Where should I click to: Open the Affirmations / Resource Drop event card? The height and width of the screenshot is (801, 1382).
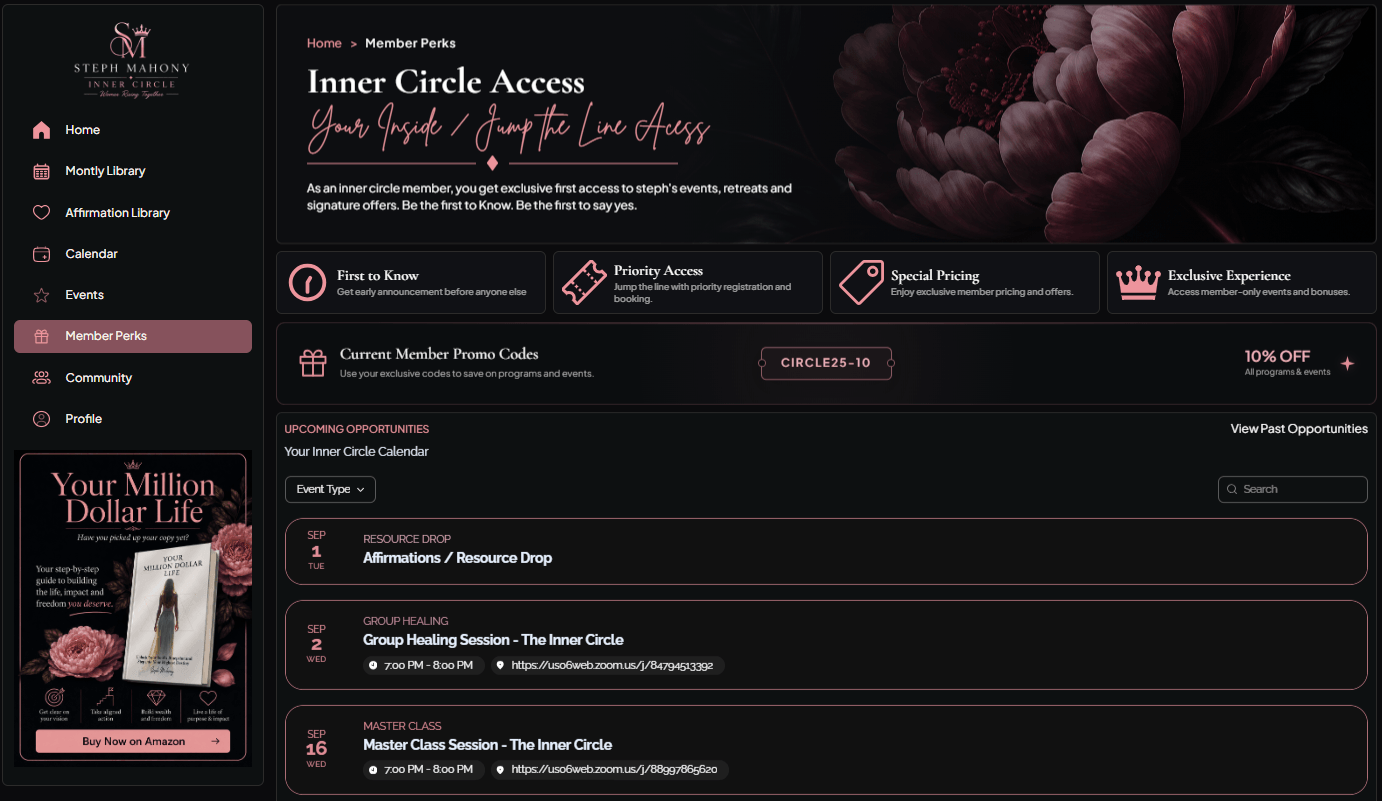point(826,551)
